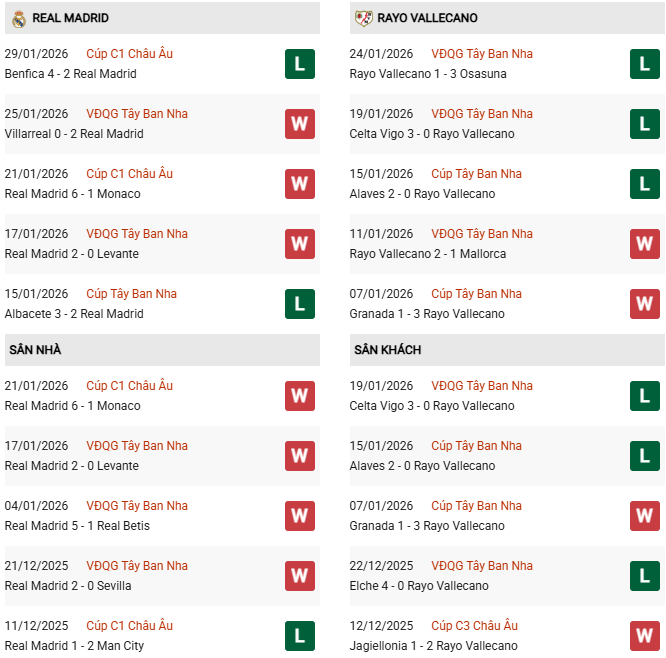Open the SÂN KHÁCH section header
This screenshot has height=658, width=666.
pyautogui.click(x=387, y=350)
